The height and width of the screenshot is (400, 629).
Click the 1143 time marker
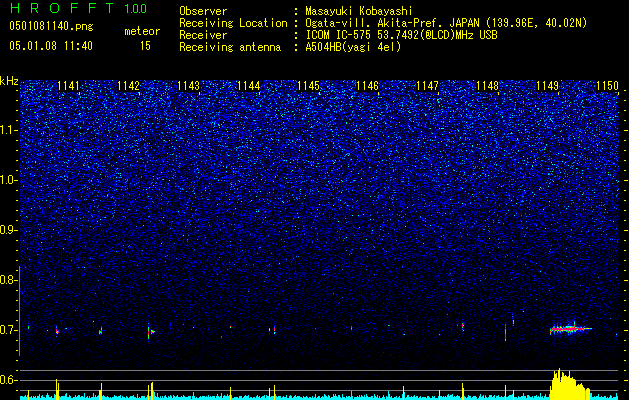pyautogui.click(x=188, y=86)
